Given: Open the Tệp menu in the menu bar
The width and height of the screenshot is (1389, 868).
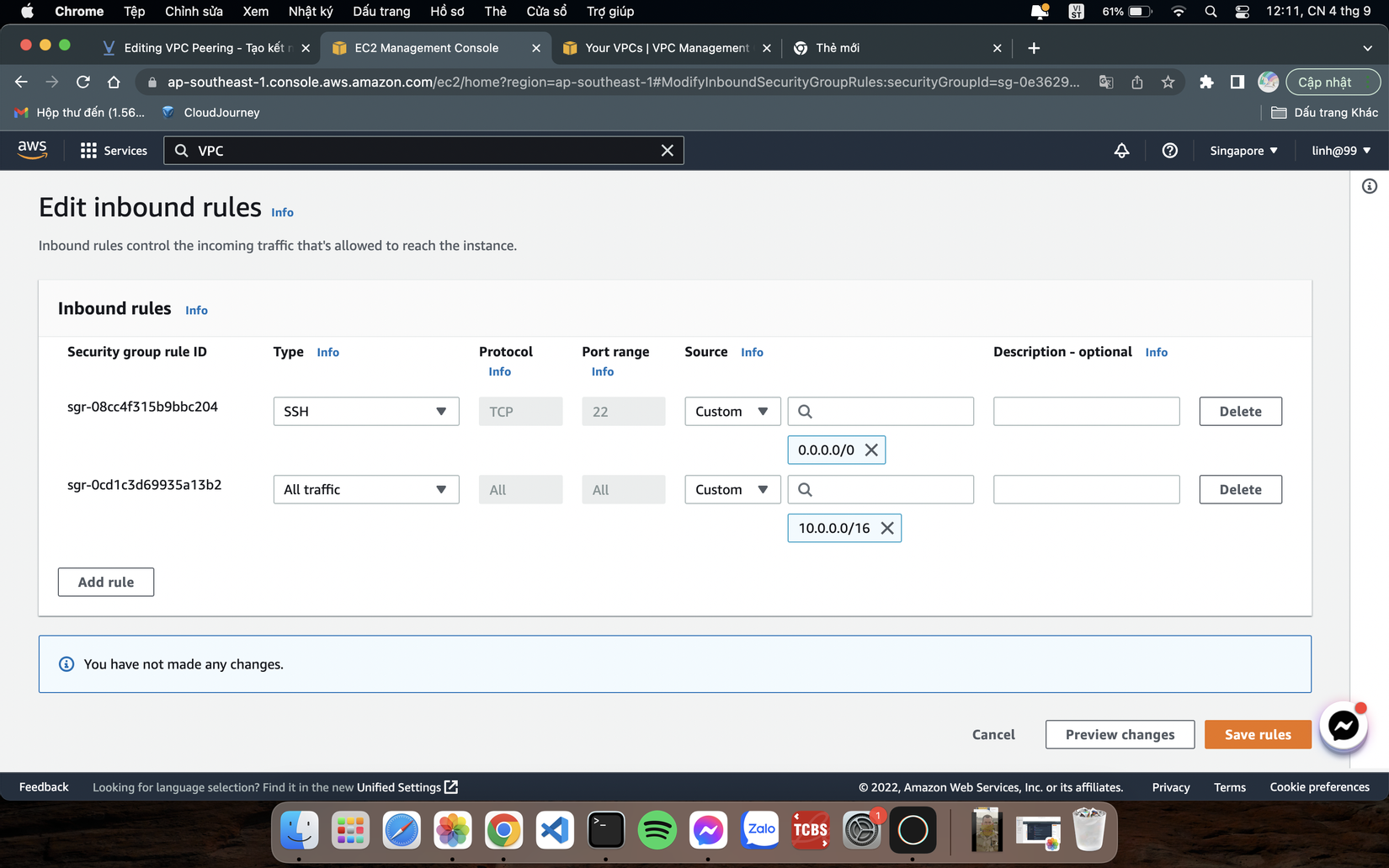Looking at the screenshot, I should point(134,11).
